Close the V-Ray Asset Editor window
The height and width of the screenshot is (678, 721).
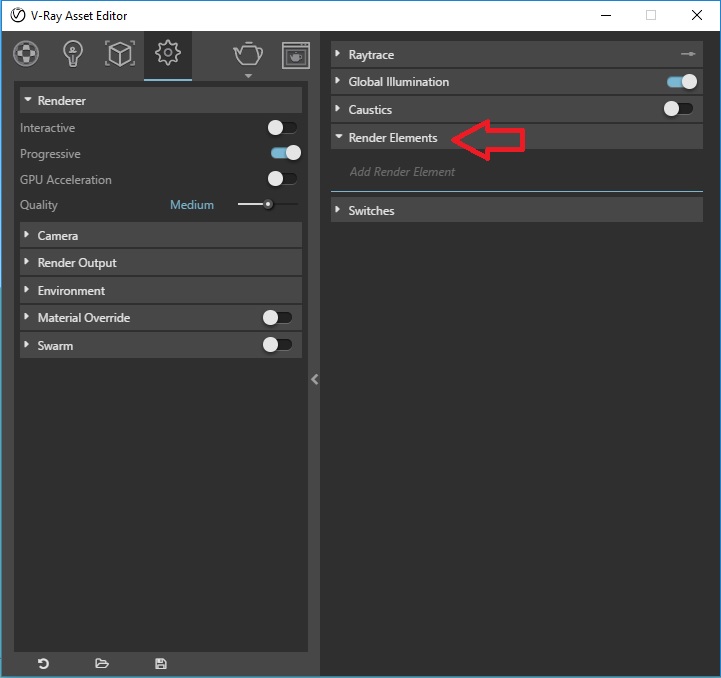697,15
